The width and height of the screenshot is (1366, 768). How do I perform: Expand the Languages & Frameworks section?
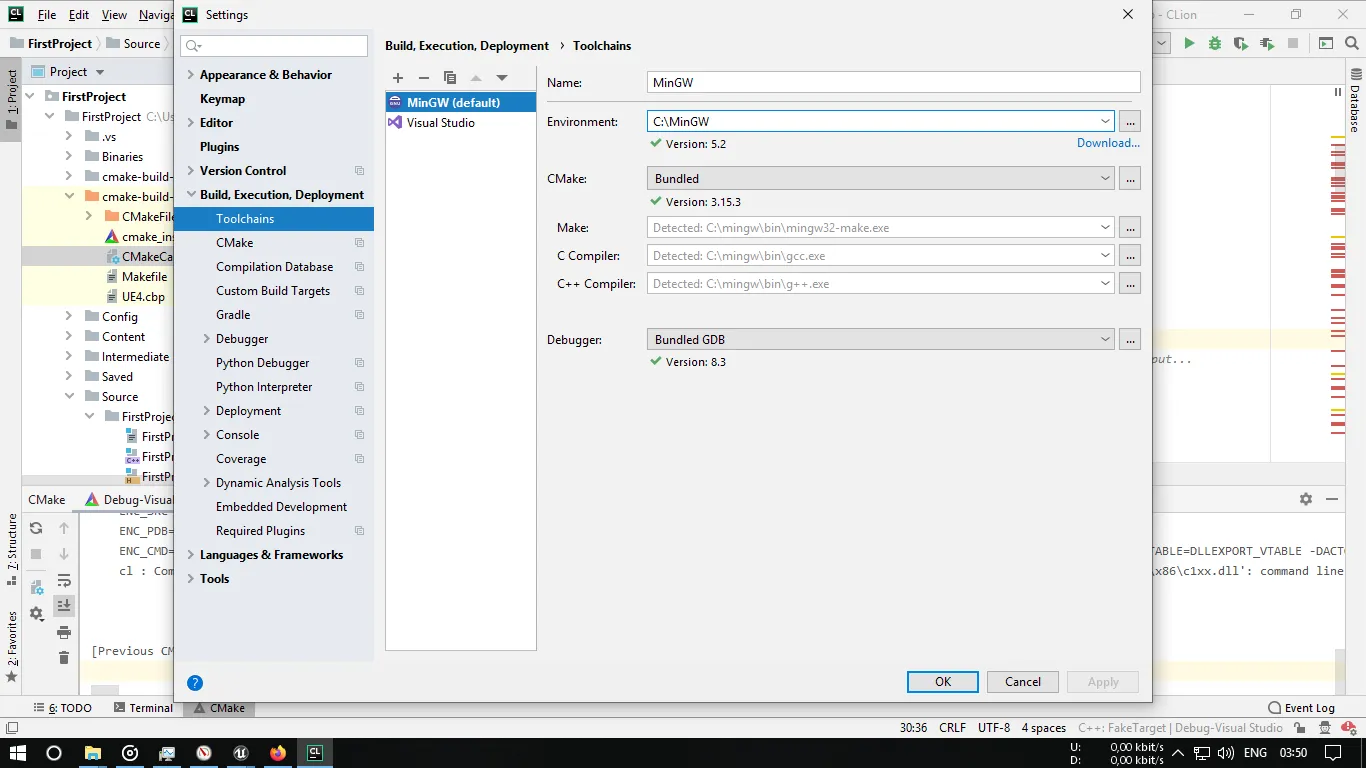(x=191, y=555)
